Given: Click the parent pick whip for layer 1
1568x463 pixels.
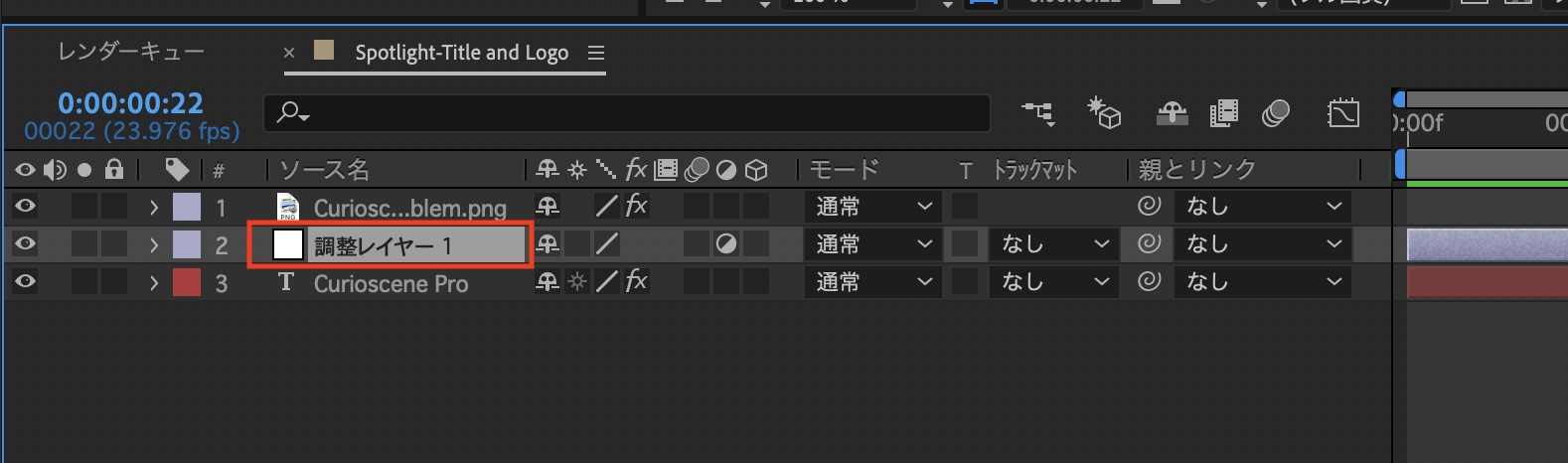Looking at the screenshot, I should [1149, 206].
